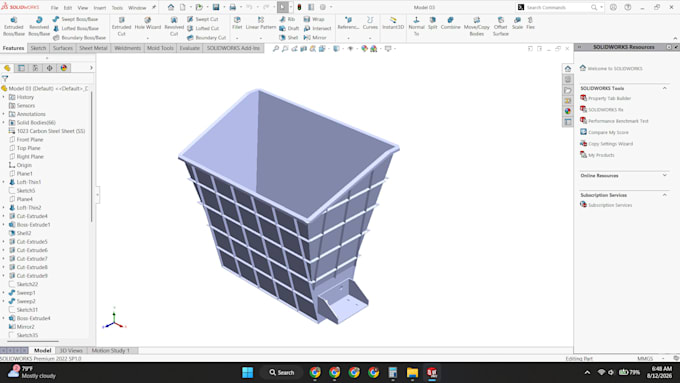Expand the Boss-Extrude1 feature
The image size is (680, 383).
coord(3,225)
